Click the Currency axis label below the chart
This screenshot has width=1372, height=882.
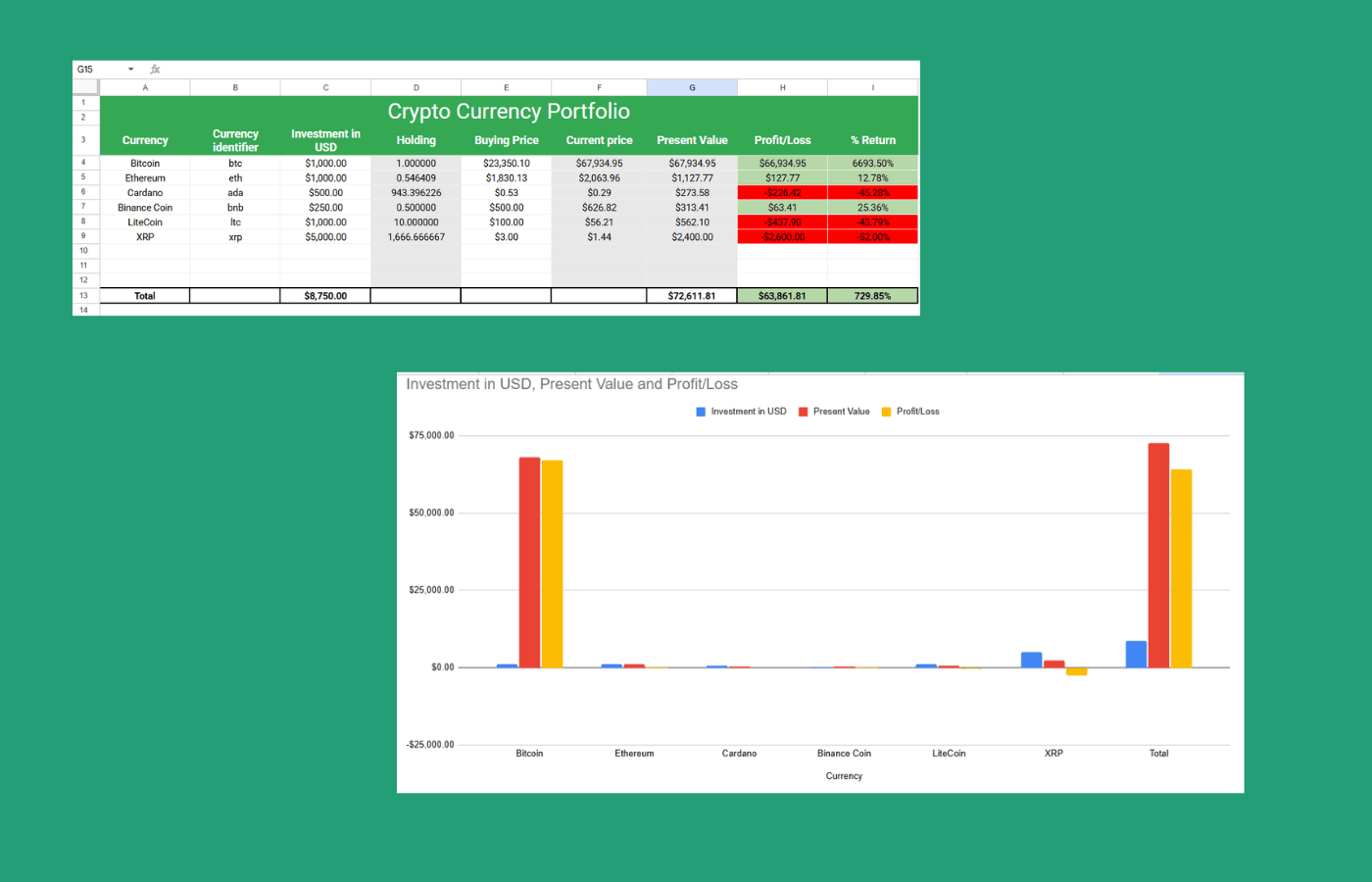pyautogui.click(x=844, y=775)
